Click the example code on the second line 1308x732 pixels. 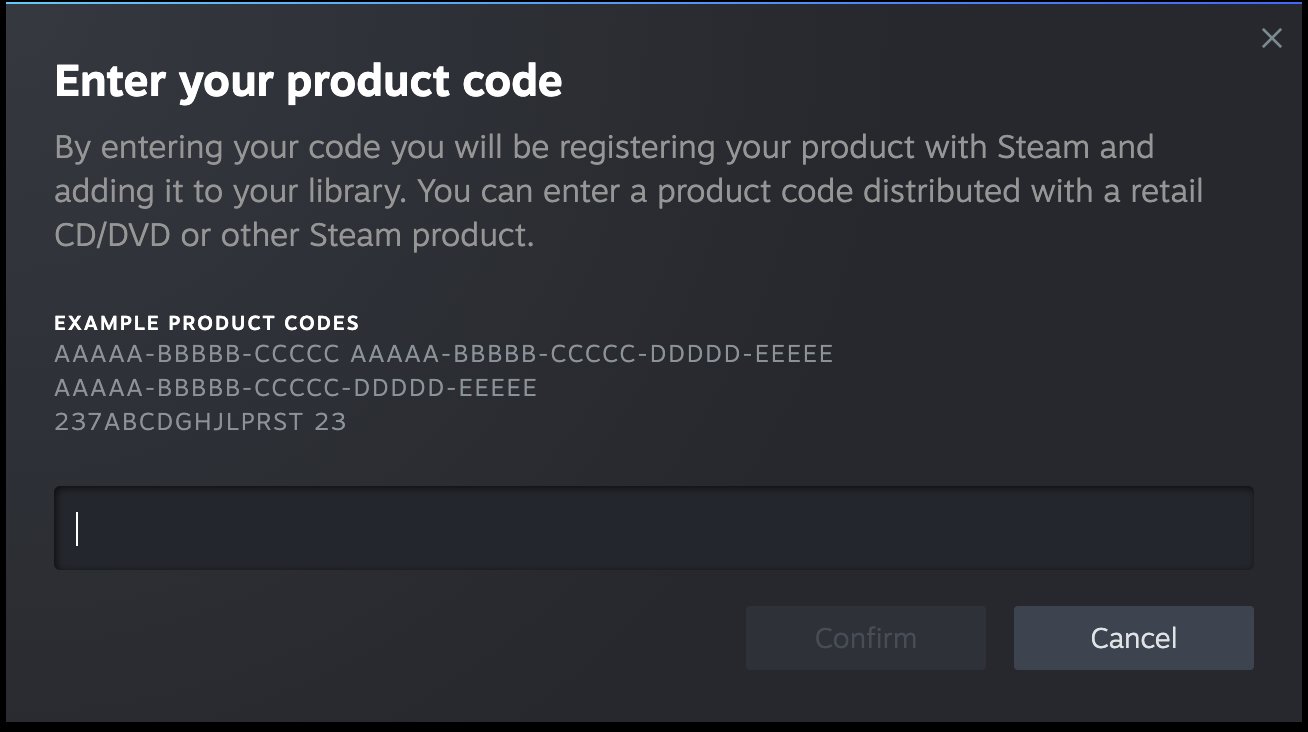(295, 388)
